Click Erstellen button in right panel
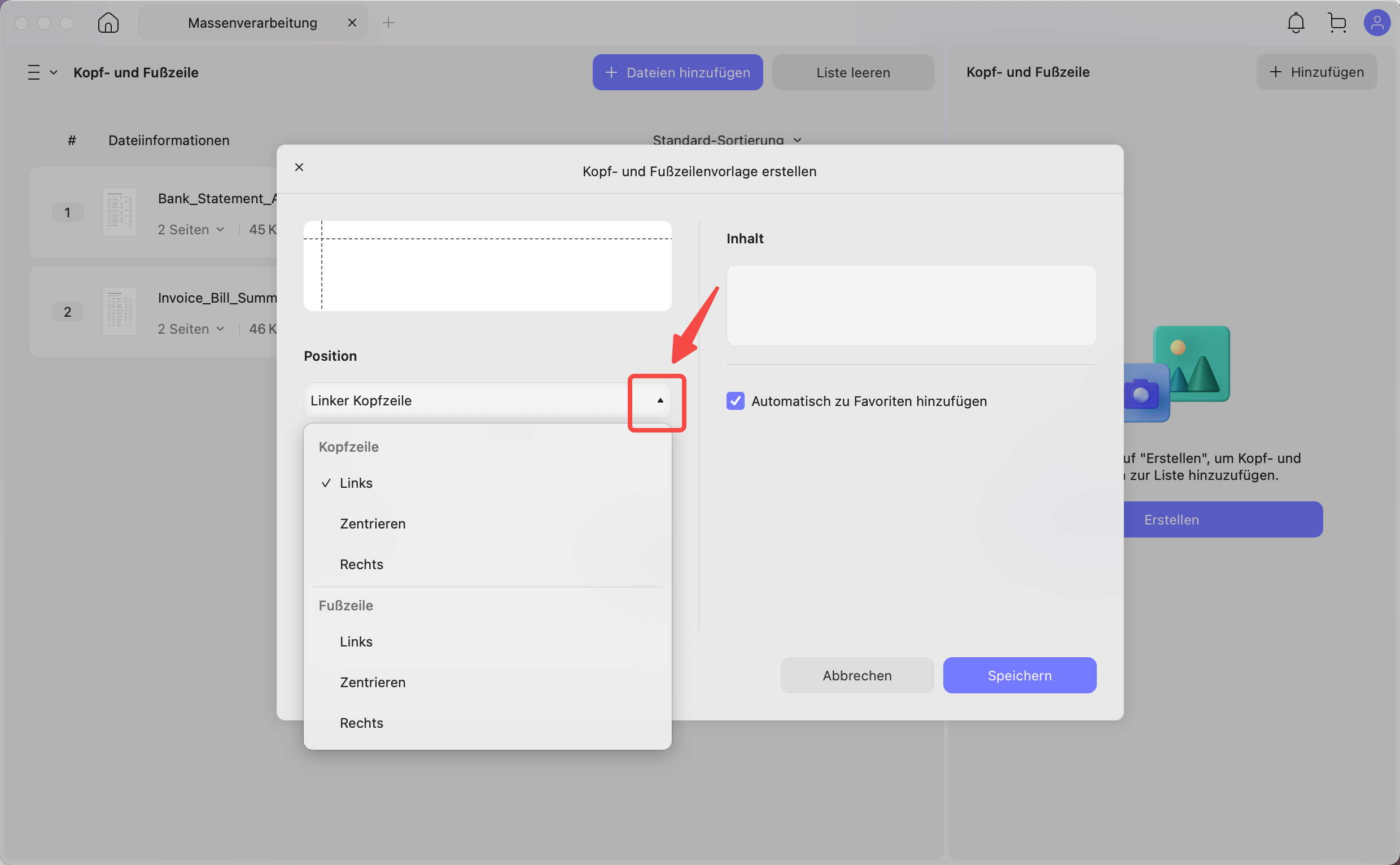1400x865 pixels. click(1223, 519)
